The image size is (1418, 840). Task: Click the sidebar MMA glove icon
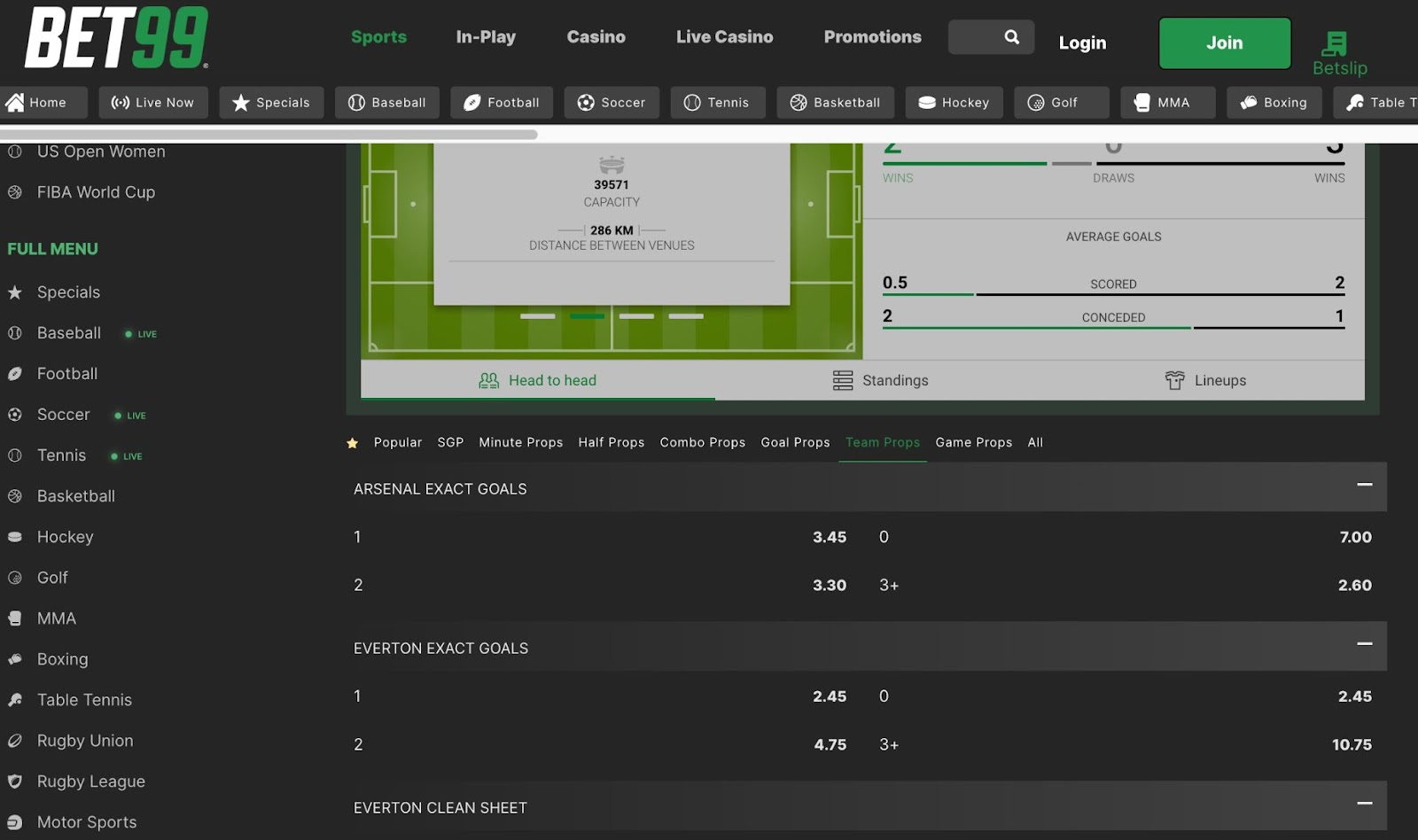pos(15,618)
